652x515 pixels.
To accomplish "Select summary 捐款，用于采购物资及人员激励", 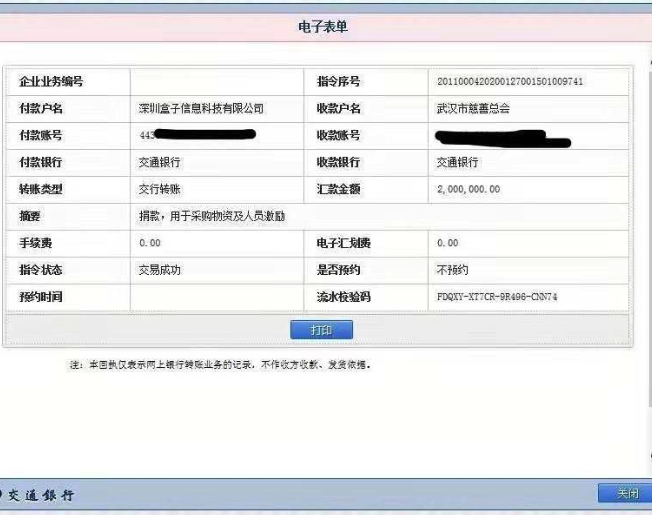I will click(x=212, y=216).
